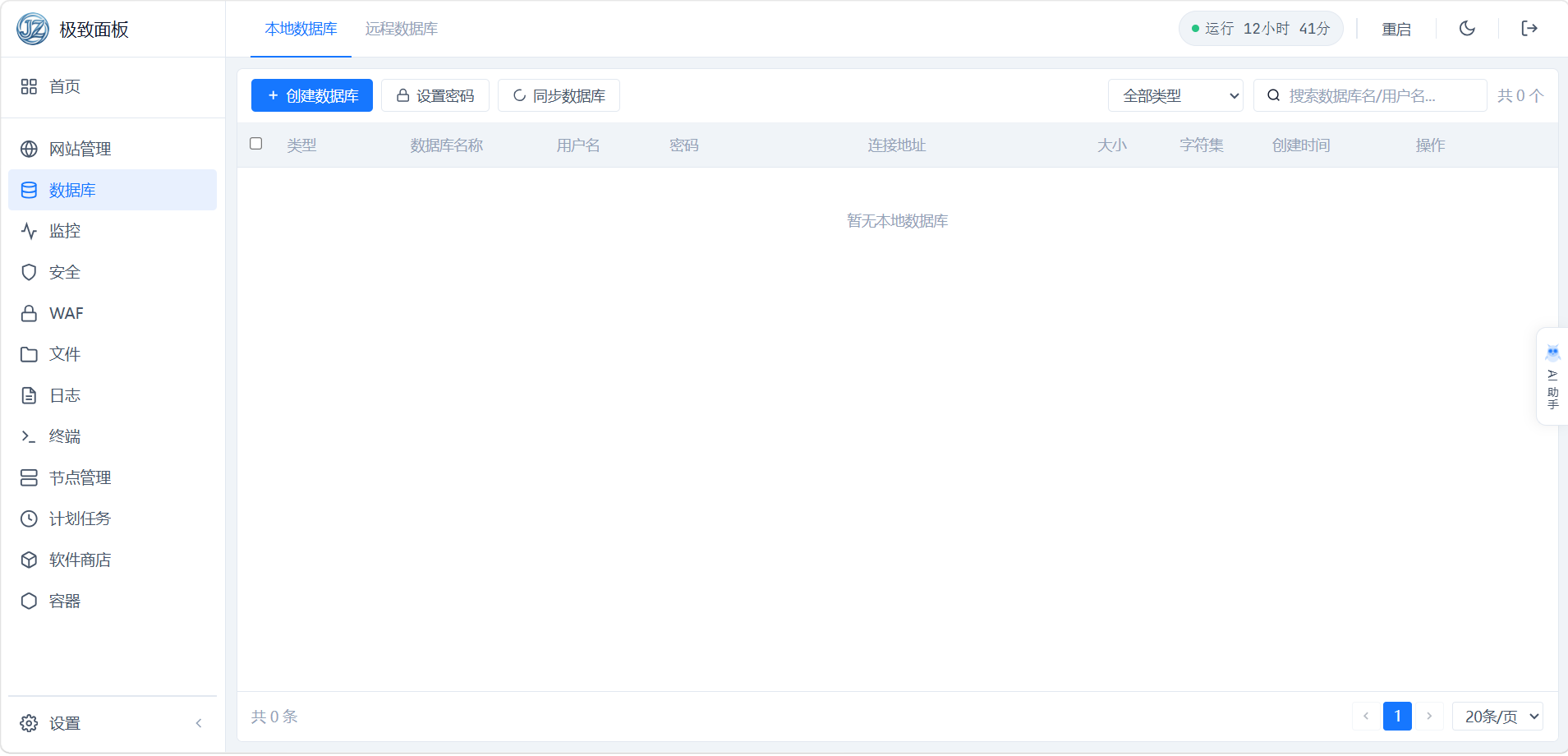Open 容器 in the sidebar menu

coord(113,601)
